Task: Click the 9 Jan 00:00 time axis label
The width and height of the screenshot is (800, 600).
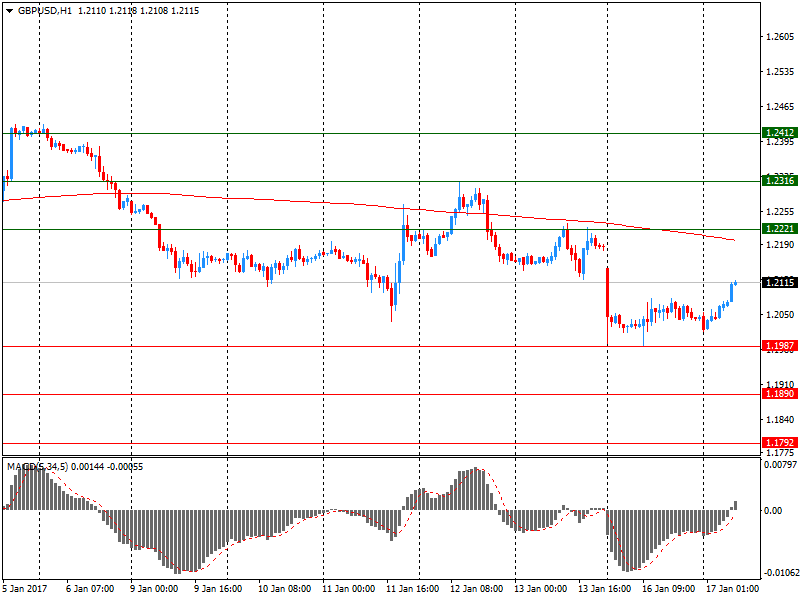Action: tap(154, 589)
